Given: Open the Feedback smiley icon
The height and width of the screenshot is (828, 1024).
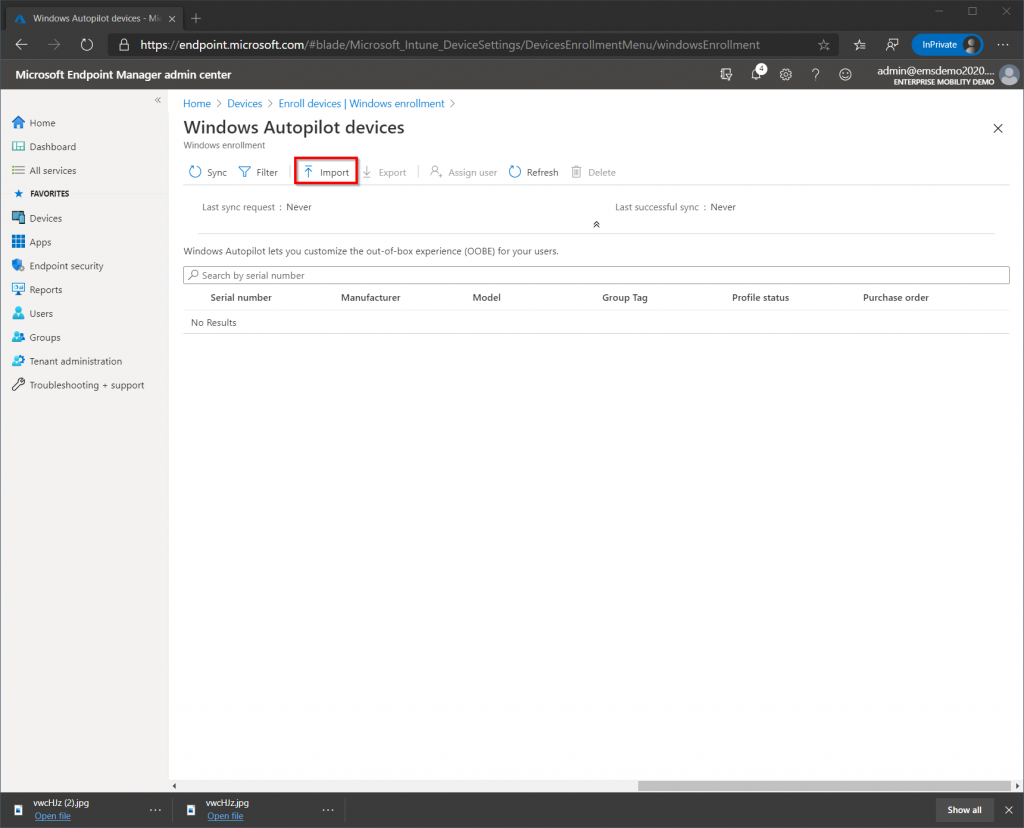Looking at the screenshot, I should pyautogui.click(x=845, y=74).
